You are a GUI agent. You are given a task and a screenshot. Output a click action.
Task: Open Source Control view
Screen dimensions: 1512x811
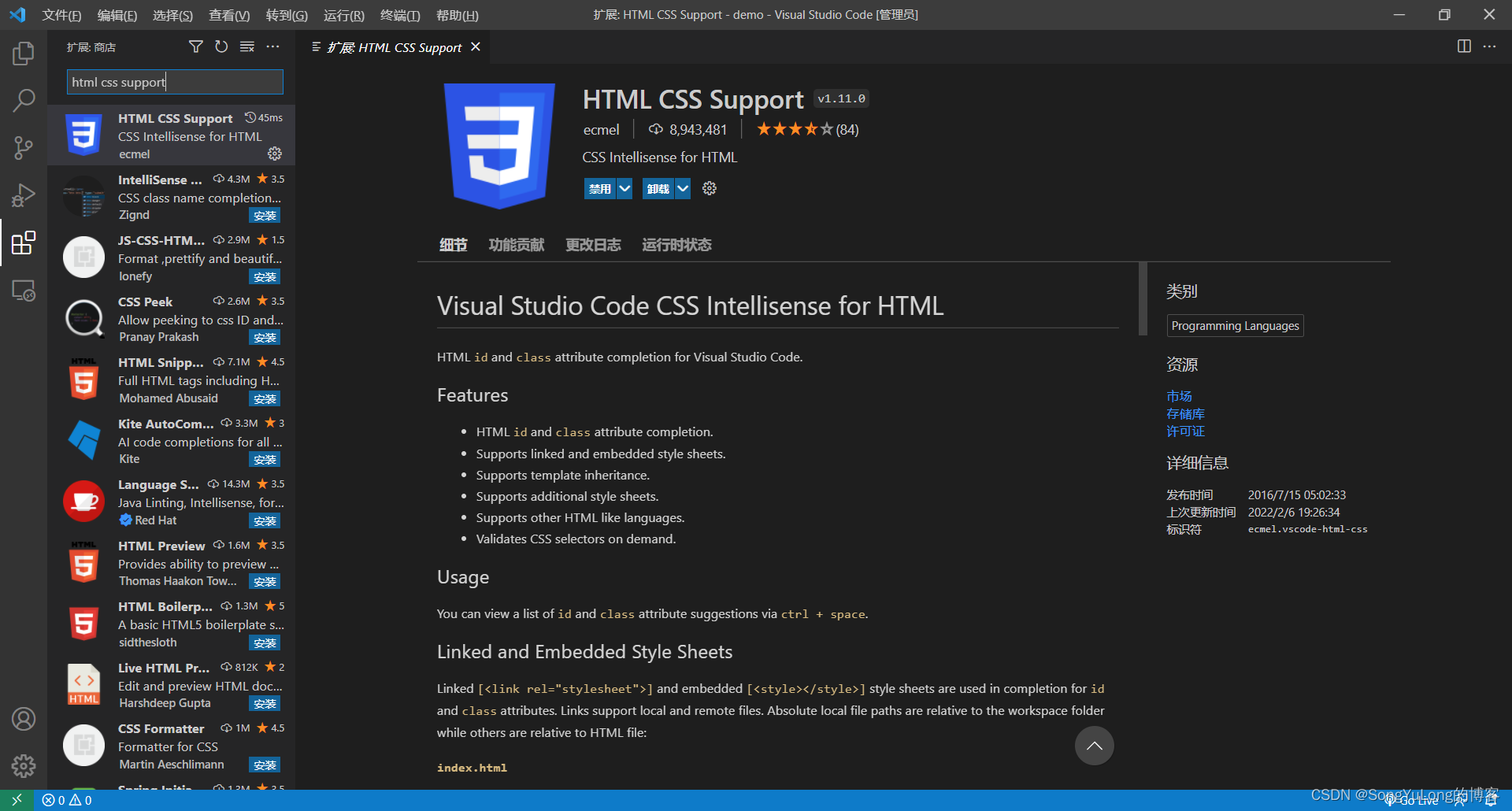pos(24,147)
